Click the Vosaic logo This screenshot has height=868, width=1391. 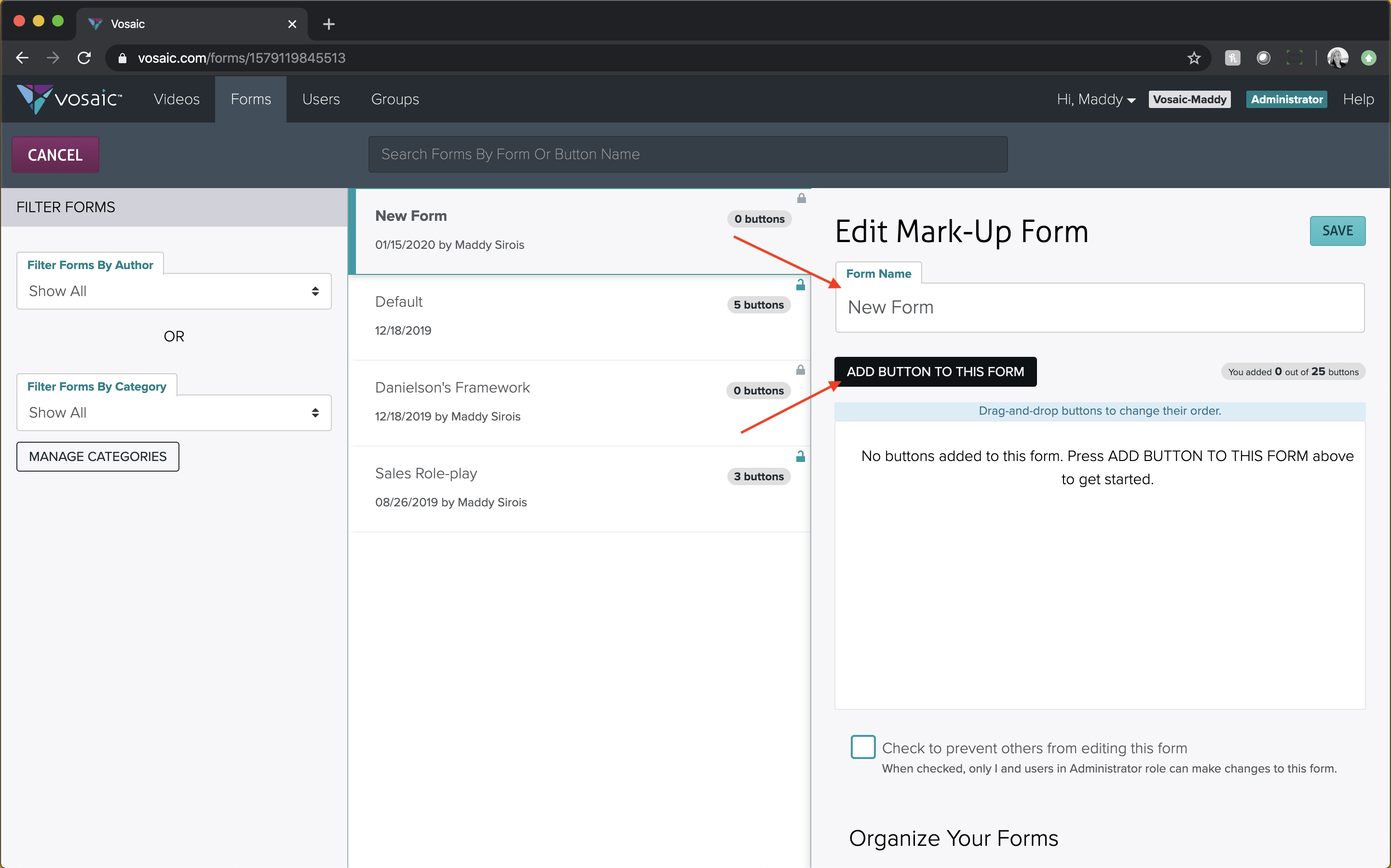[69, 99]
